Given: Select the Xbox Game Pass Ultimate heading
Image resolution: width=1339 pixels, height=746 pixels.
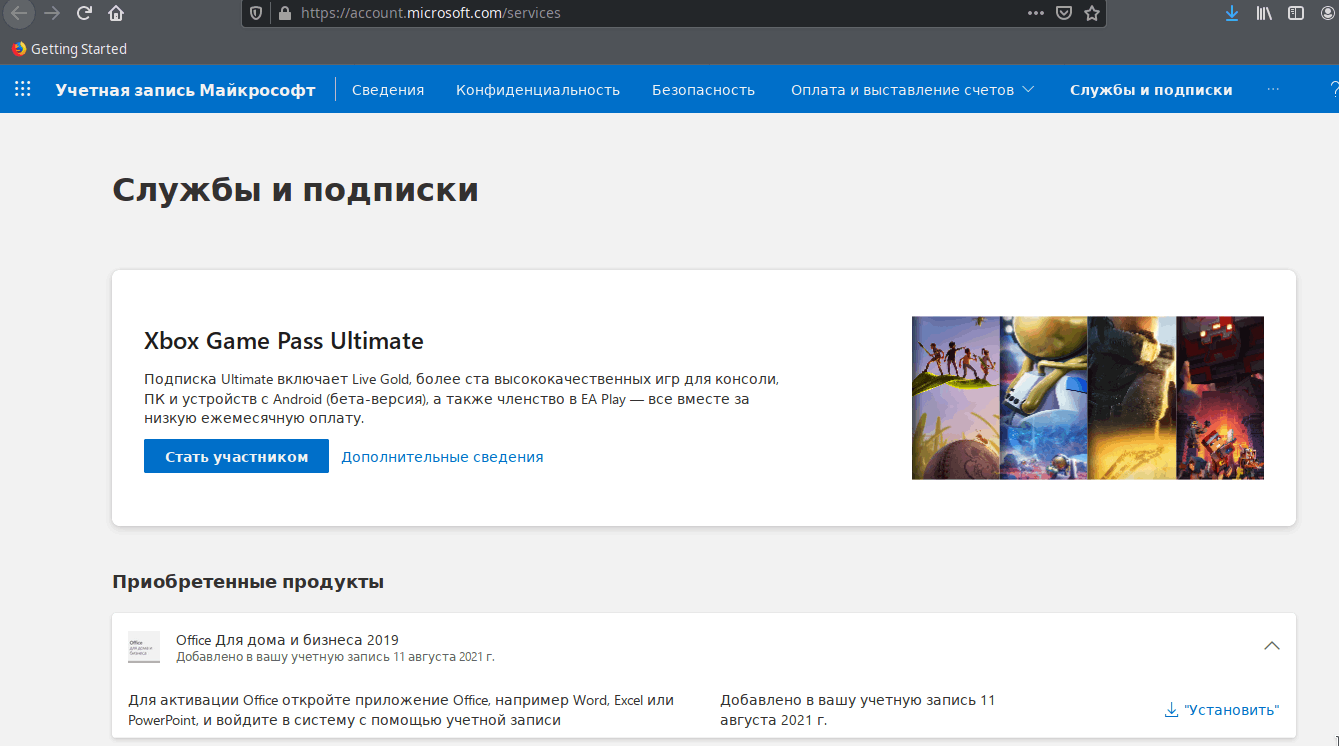Looking at the screenshot, I should [x=284, y=341].
